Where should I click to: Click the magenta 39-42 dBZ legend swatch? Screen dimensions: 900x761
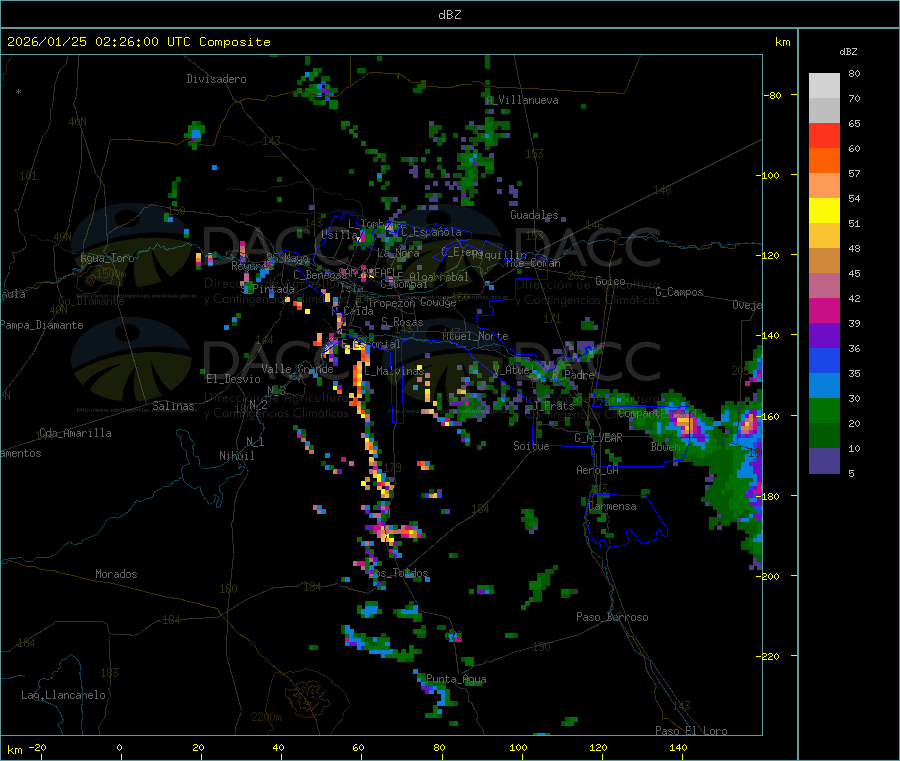click(x=824, y=310)
